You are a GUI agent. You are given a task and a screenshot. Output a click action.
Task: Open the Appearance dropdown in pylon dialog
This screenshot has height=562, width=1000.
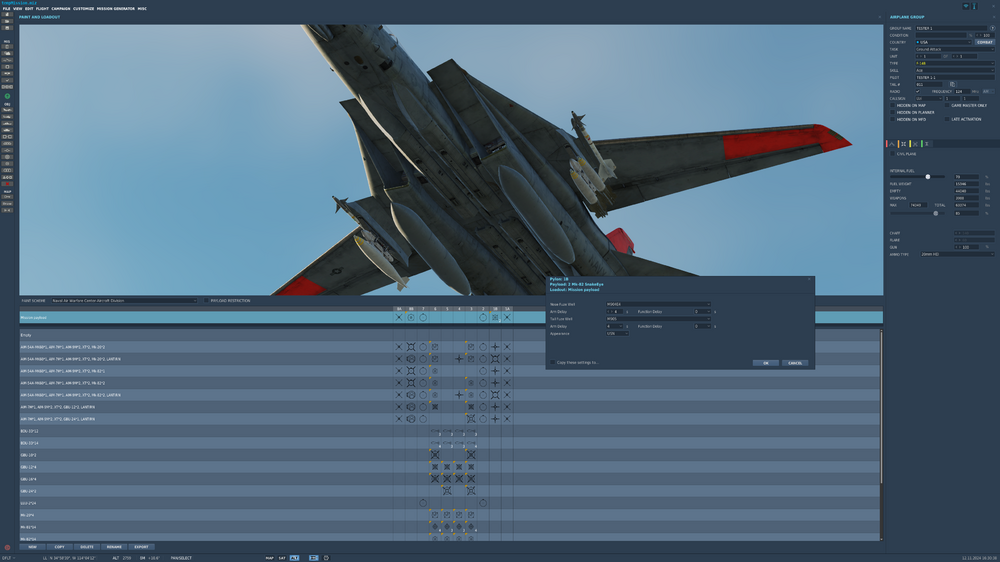pyautogui.click(x=617, y=334)
